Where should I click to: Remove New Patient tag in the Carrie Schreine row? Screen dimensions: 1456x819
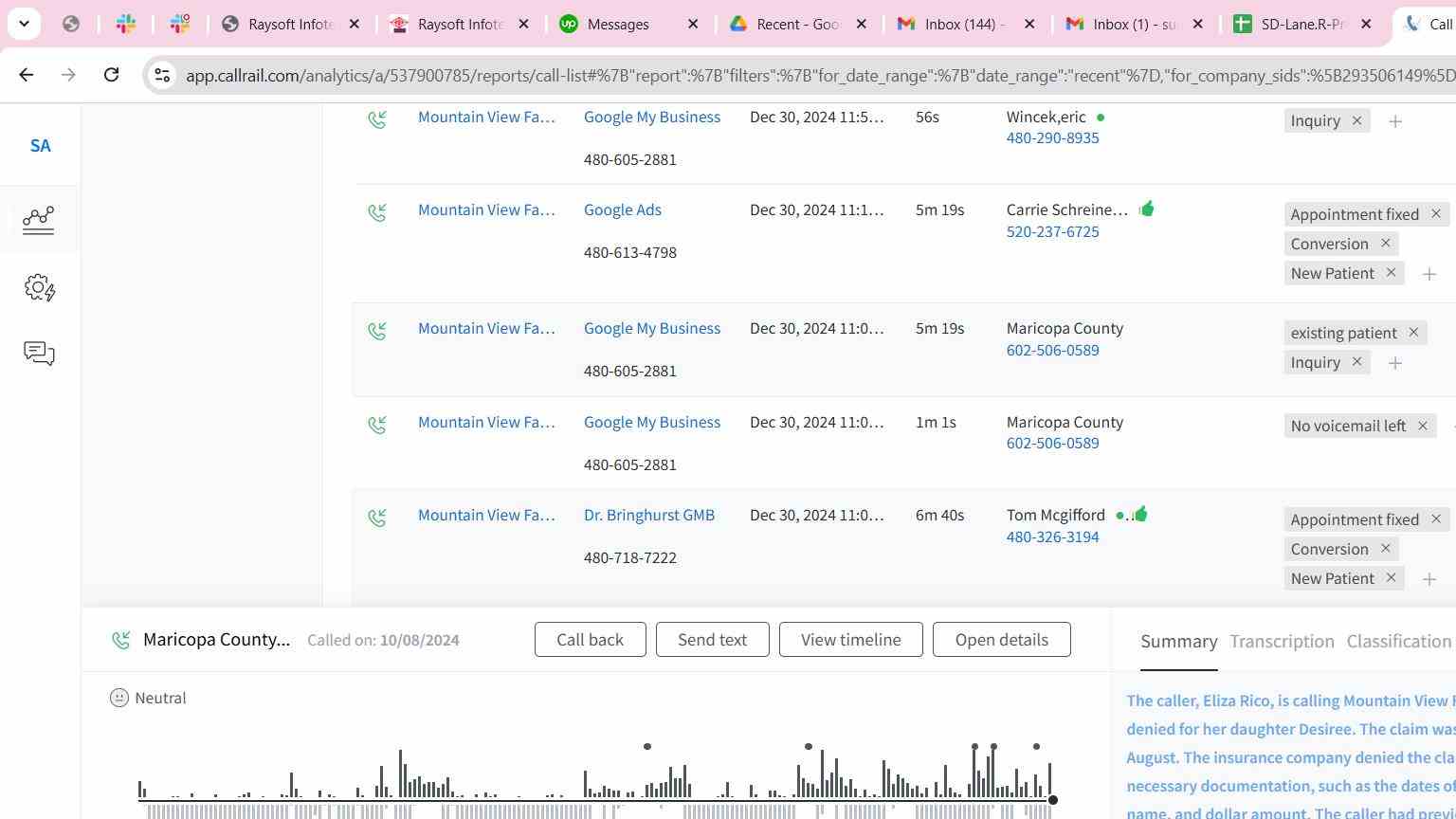click(x=1391, y=273)
